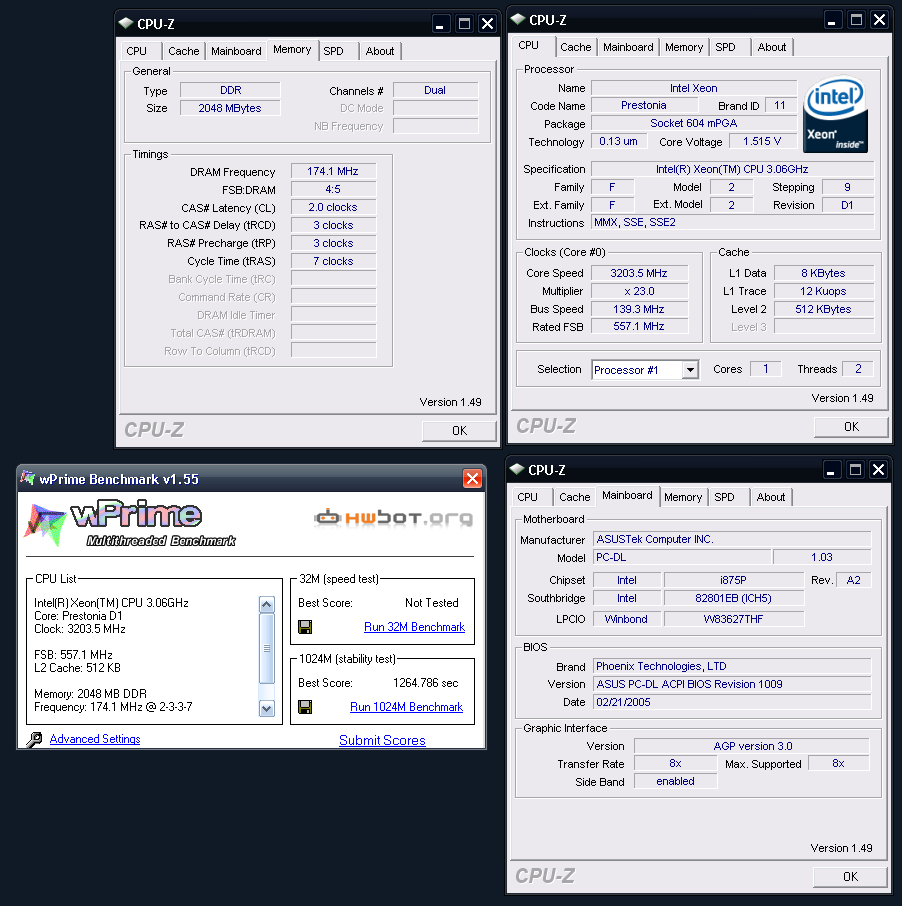The width and height of the screenshot is (902, 906).
Task: Close the wPrime Benchmark window
Action: [x=473, y=478]
